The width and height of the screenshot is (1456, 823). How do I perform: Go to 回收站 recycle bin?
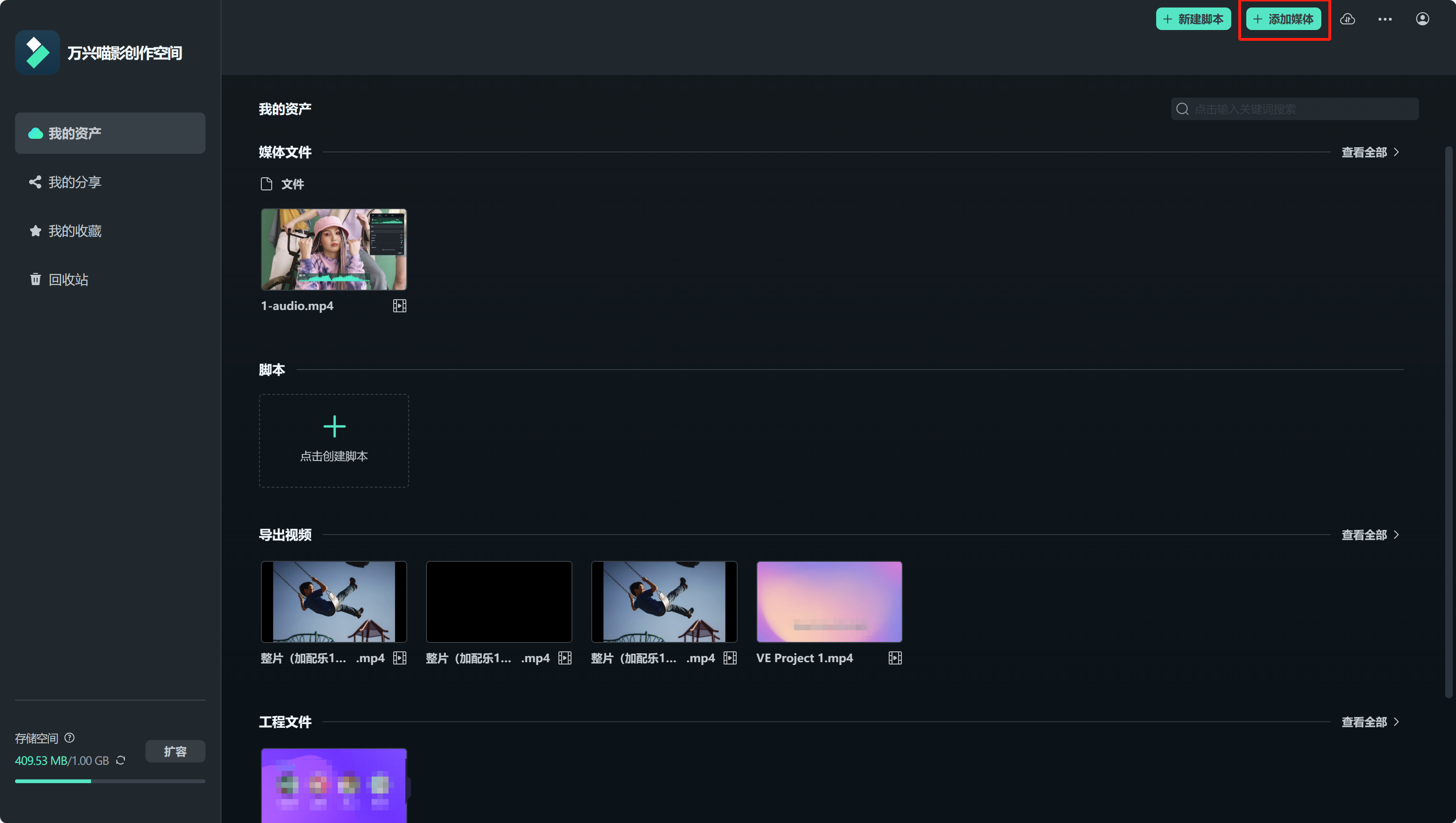(68, 279)
